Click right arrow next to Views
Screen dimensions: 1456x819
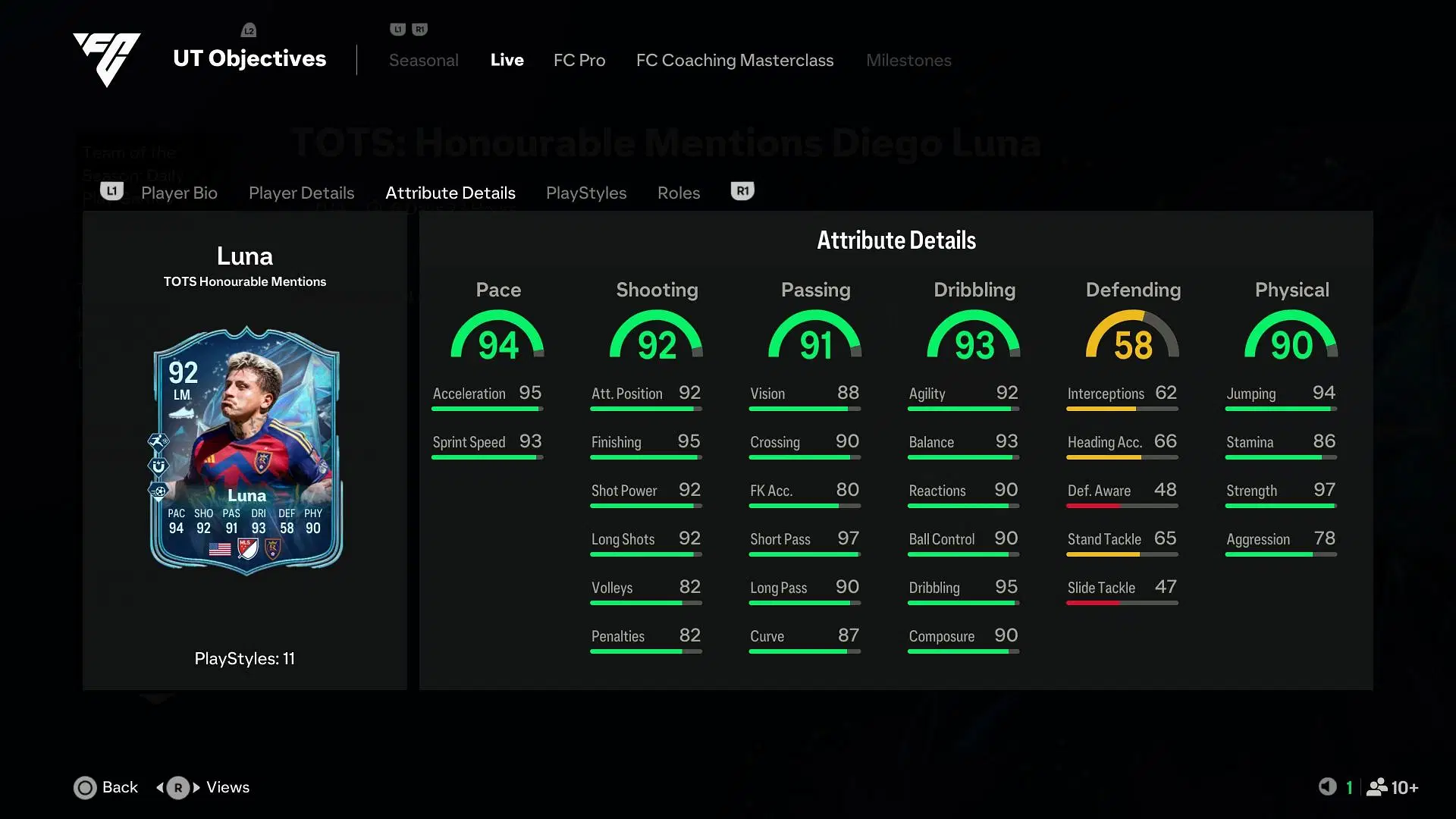click(x=196, y=788)
